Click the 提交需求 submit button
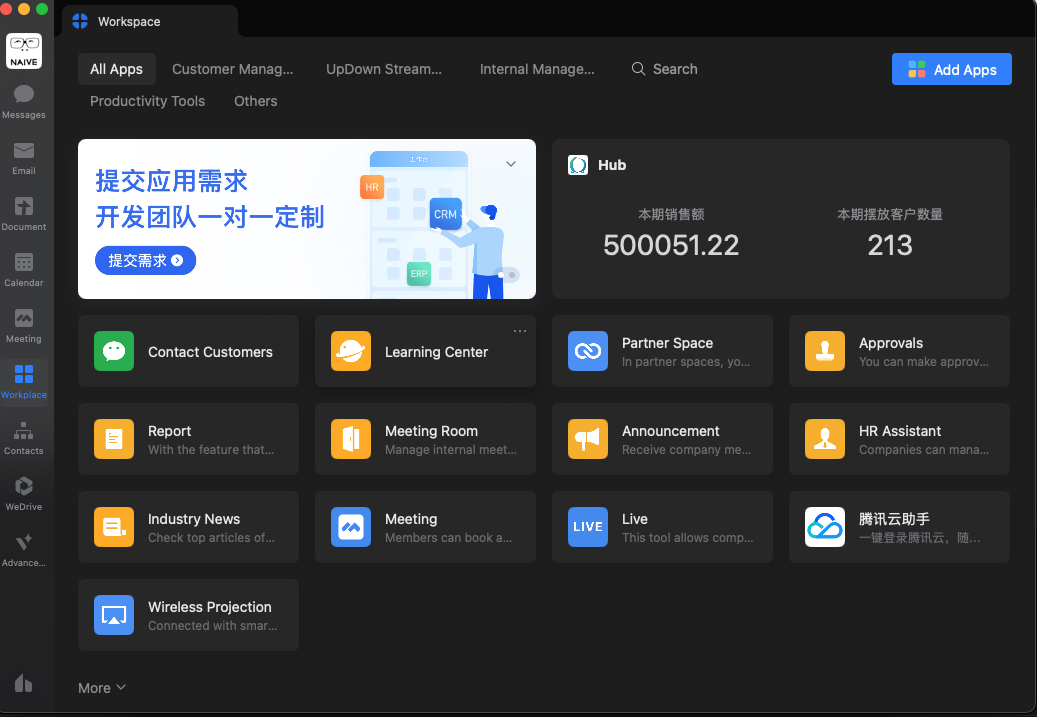Screen dimensions: 1037x717 pos(145,261)
